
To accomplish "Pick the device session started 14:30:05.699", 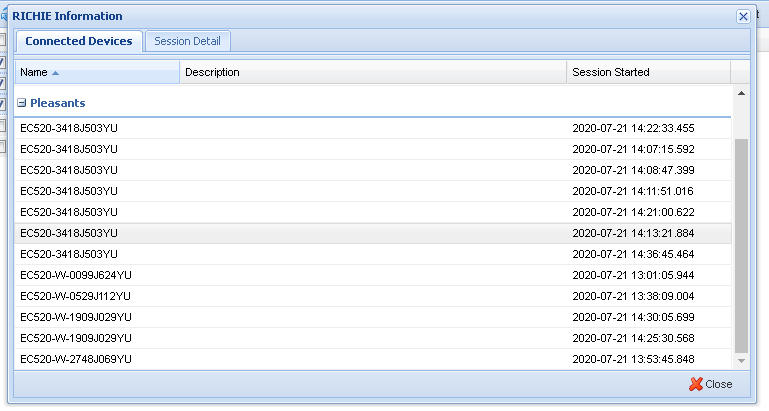I will point(632,317).
